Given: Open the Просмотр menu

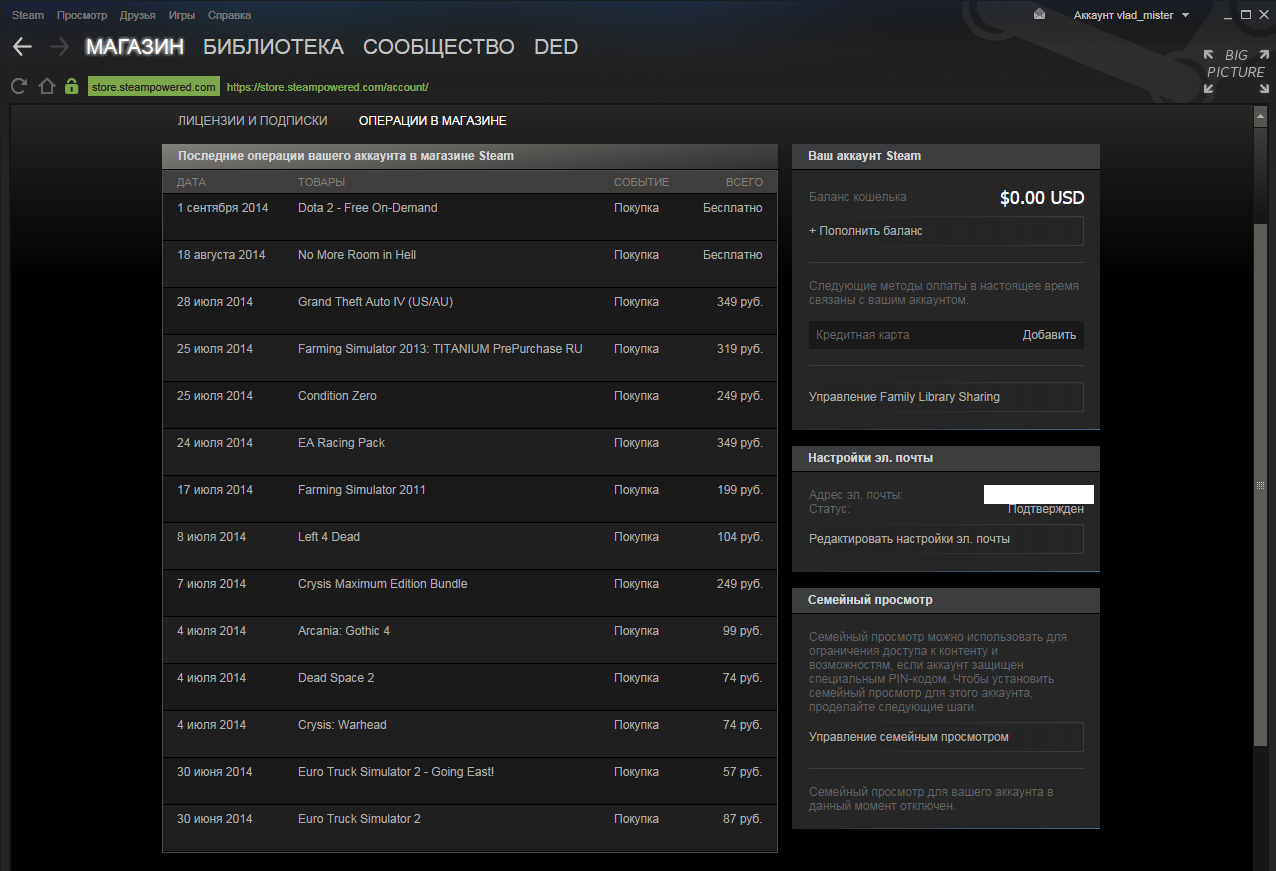Looking at the screenshot, I should coord(82,15).
